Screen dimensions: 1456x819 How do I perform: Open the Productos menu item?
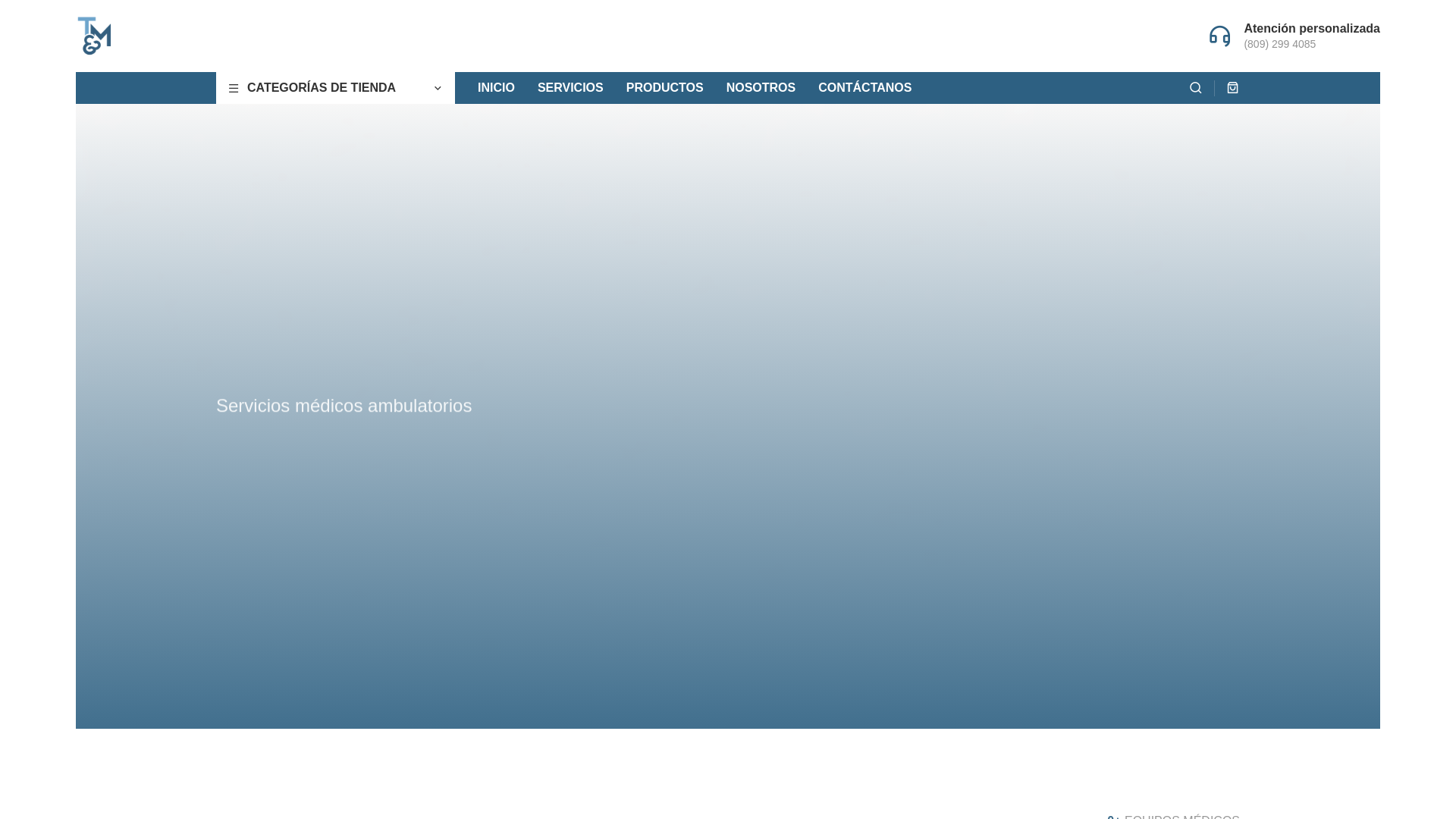(664, 88)
